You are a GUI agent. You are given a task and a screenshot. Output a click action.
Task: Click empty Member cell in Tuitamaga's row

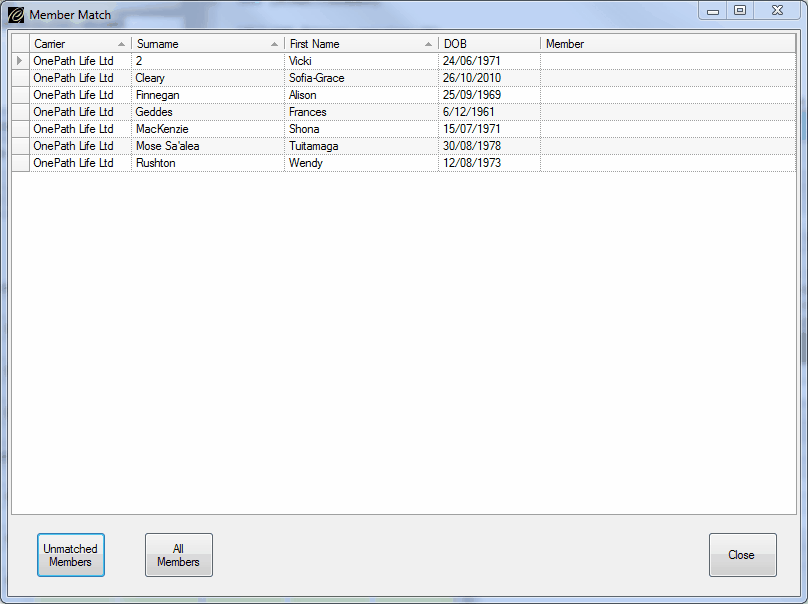click(668, 146)
